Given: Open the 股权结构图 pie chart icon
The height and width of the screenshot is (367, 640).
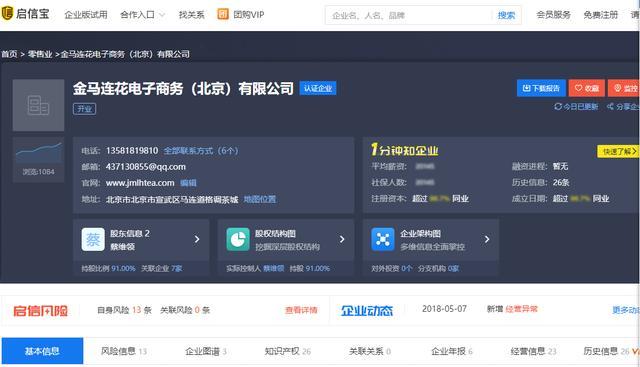Looking at the screenshot, I should pyautogui.click(x=238, y=239).
